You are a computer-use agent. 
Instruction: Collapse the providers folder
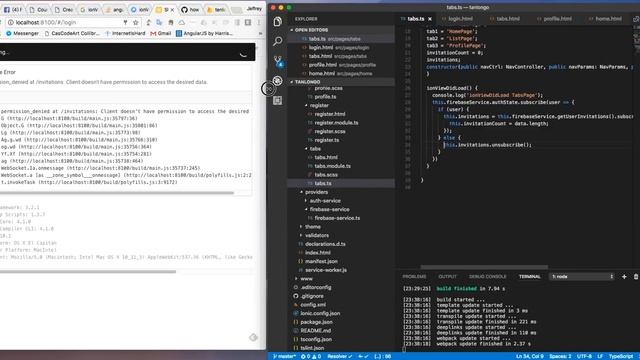pyautogui.click(x=316, y=192)
